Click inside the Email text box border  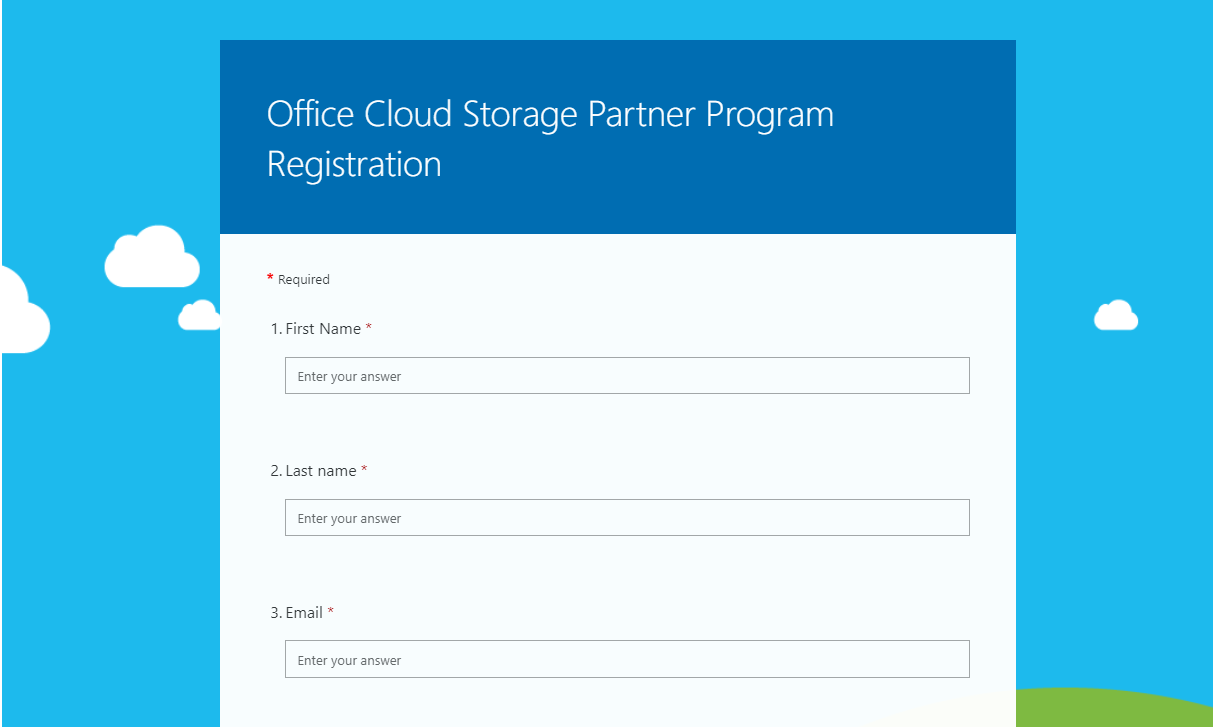[x=627, y=659]
